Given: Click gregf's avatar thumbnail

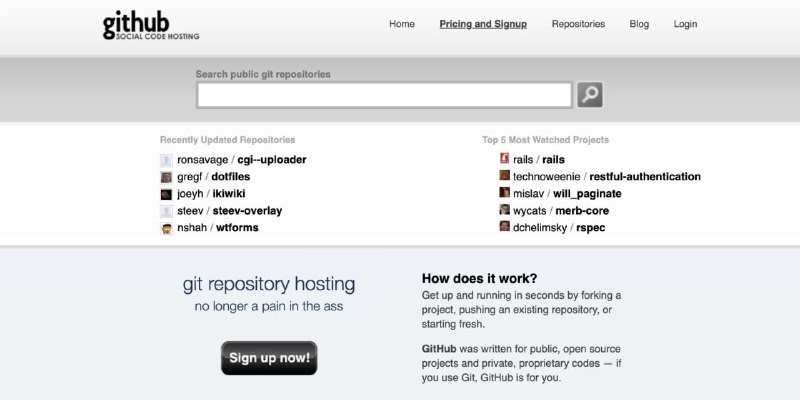Looking at the screenshot, I should [x=166, y=178].
